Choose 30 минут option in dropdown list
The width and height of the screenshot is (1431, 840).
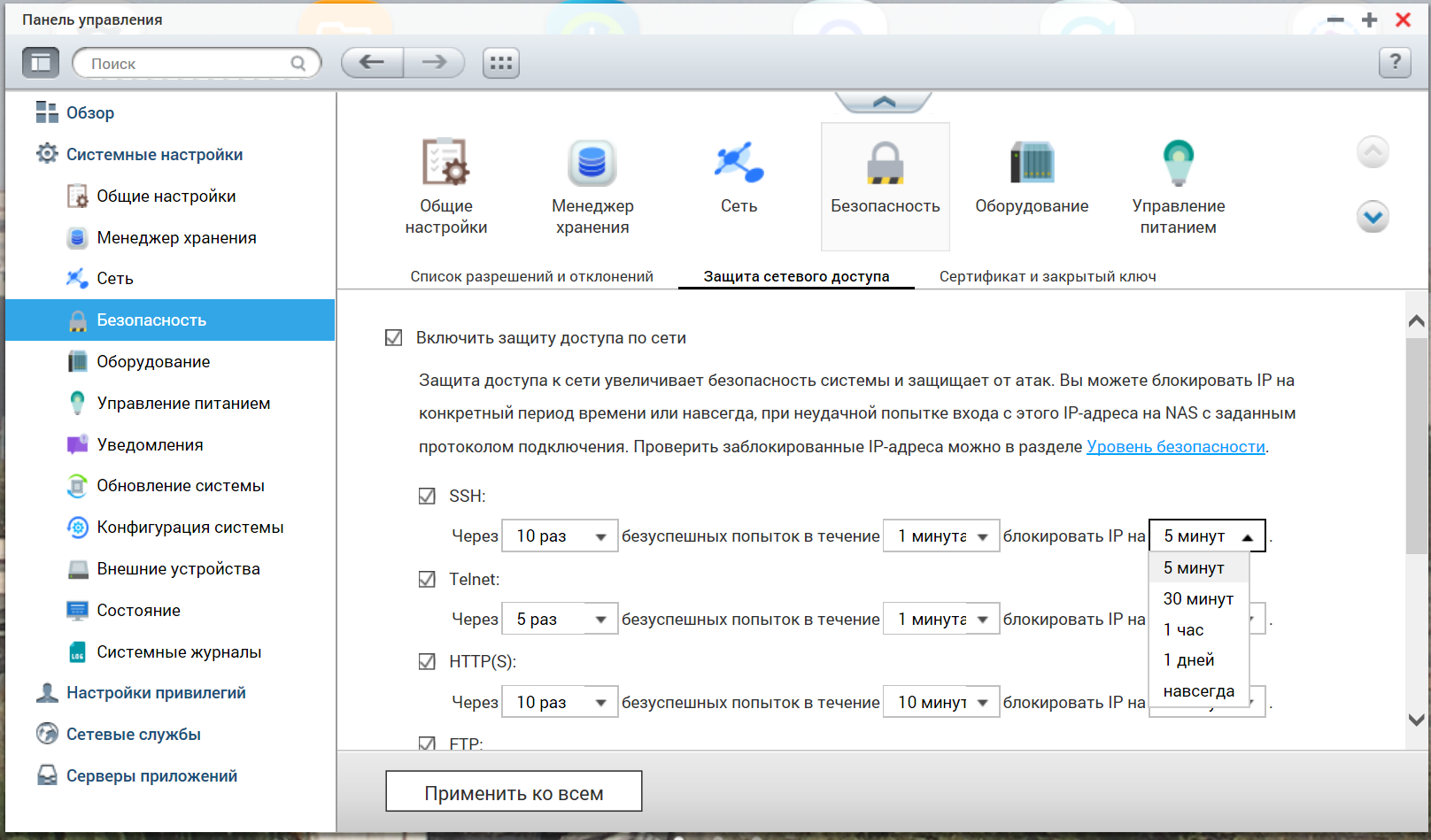[1199, 598]
